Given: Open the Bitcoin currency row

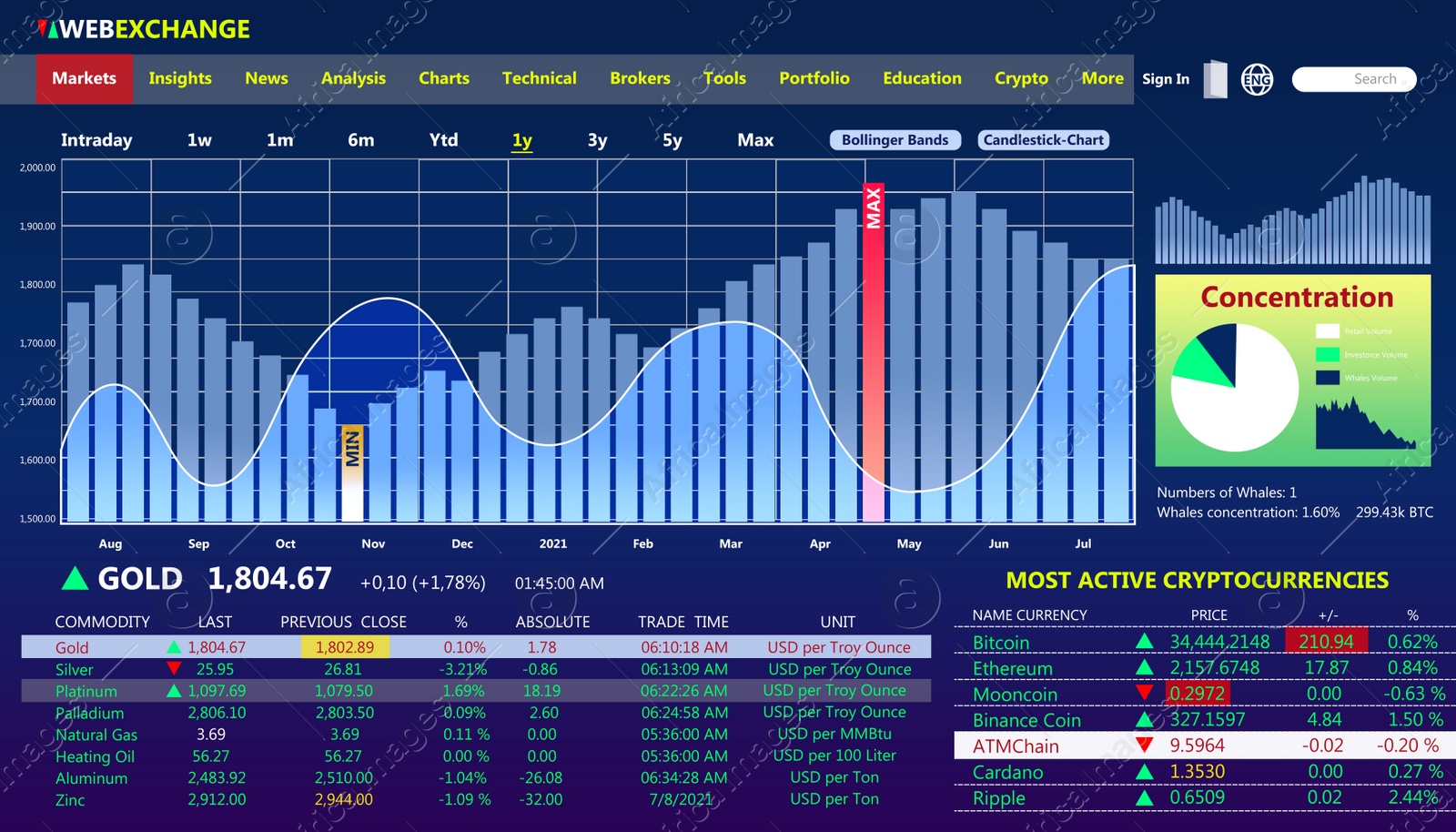Looking at the screenshot, I should point(1204,642).
